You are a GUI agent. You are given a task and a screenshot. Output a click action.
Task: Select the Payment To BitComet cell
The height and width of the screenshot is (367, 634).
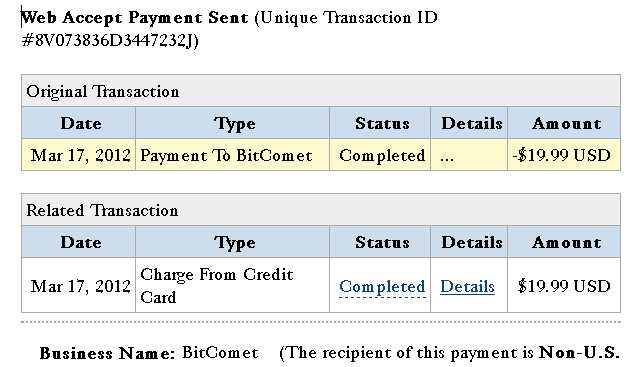(x=232, y=155)
